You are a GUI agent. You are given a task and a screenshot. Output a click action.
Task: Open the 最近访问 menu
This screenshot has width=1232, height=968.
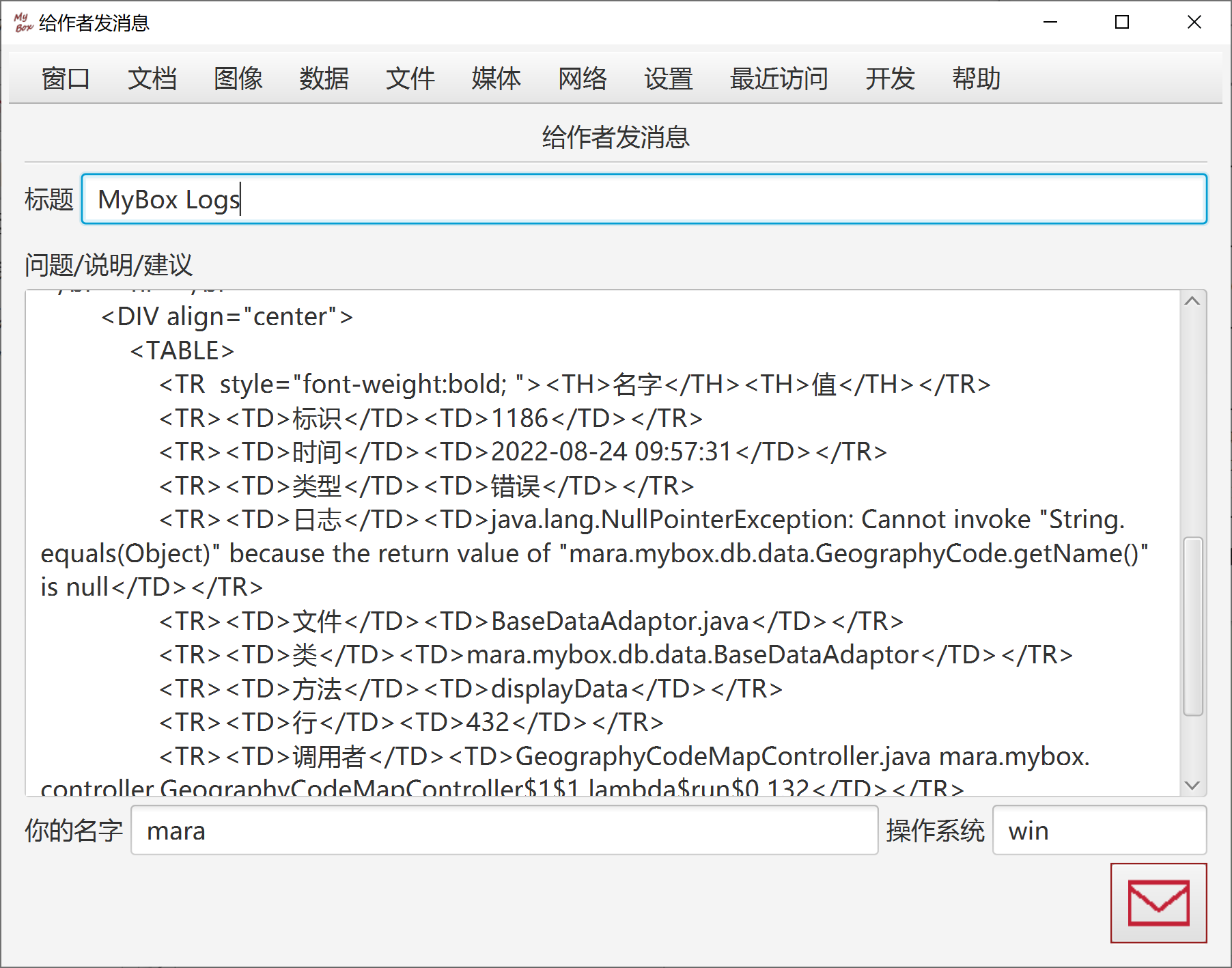(779, 79)
